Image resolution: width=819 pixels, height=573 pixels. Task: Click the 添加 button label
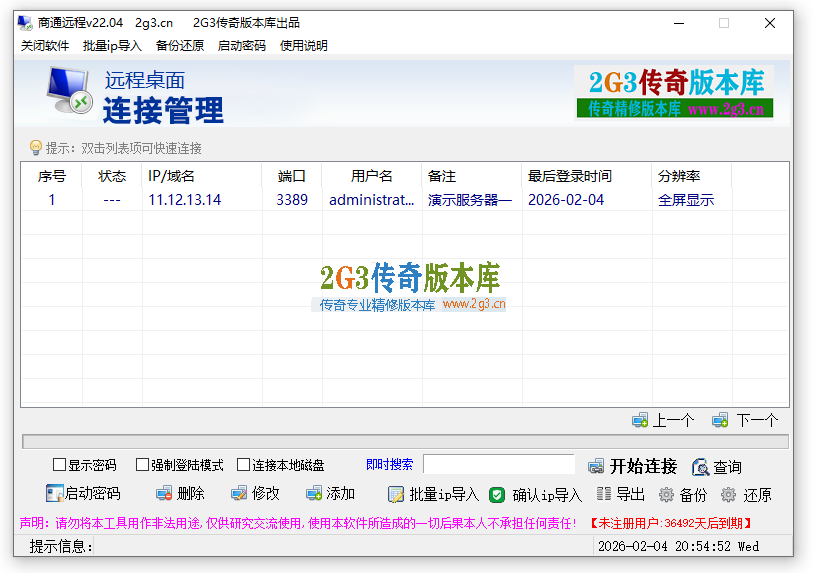(x=341, y=493)
